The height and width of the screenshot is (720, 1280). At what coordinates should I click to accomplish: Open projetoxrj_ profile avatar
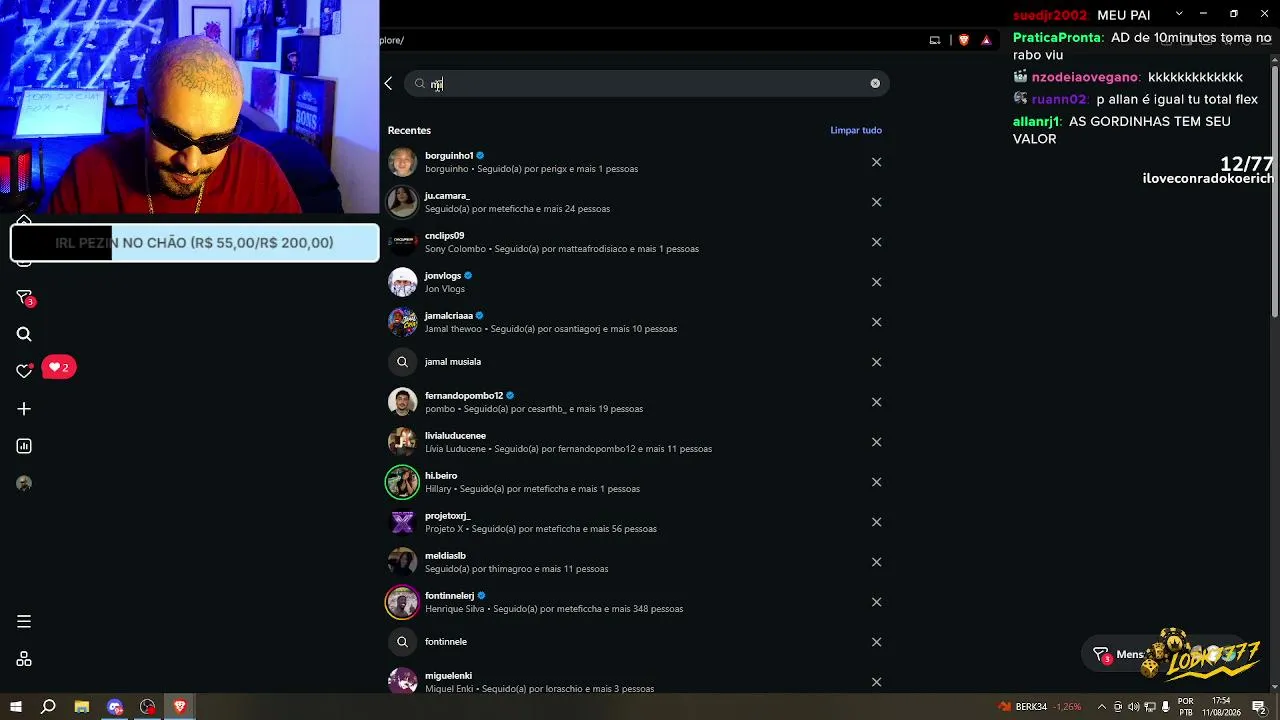pyautogui.click(x=402, y=522)
